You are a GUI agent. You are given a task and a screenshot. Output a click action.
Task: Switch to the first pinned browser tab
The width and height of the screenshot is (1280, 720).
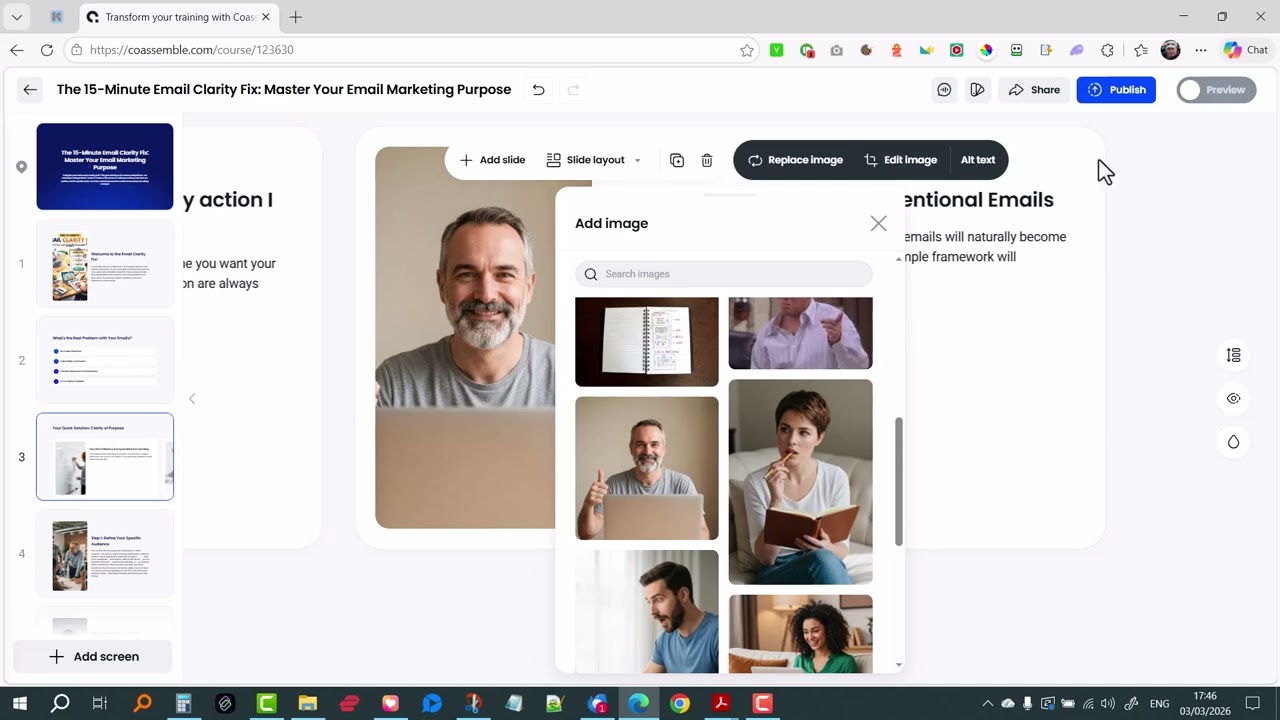tap(57, 17)
